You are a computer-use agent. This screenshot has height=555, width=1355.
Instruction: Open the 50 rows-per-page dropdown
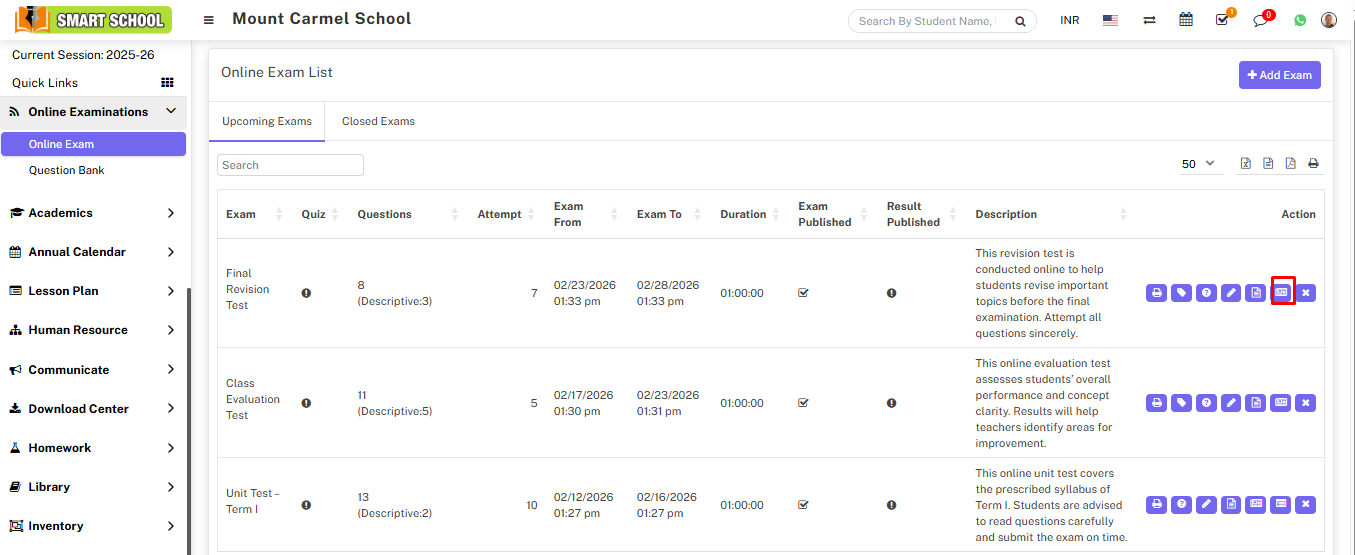(1198, 164)
